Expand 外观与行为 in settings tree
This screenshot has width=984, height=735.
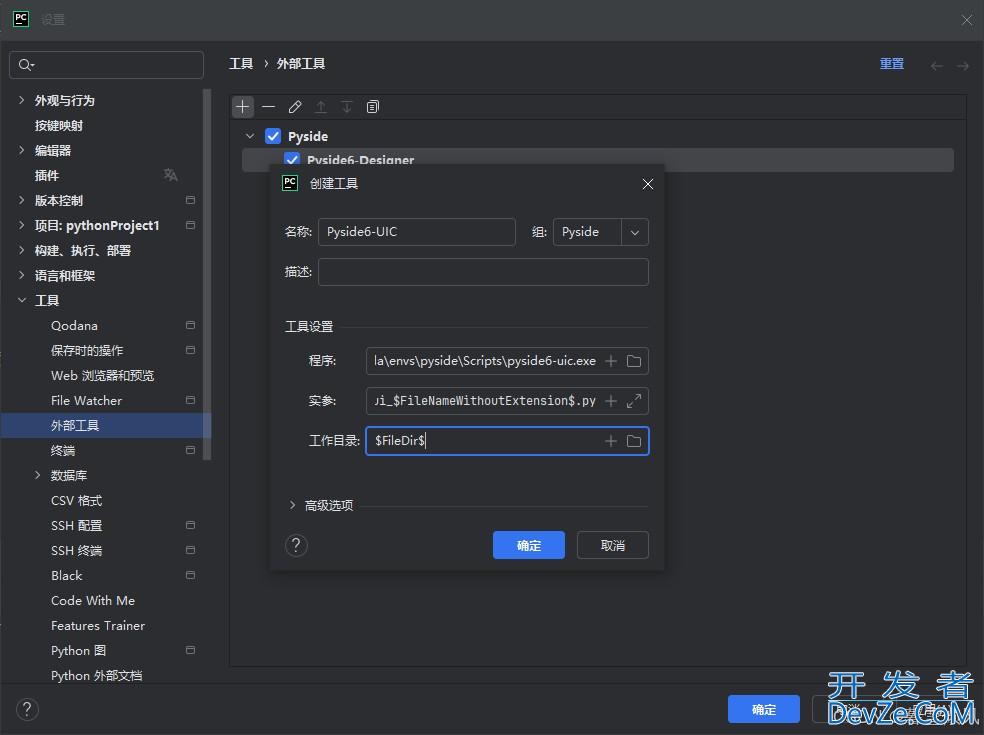(x=21, y=100)
